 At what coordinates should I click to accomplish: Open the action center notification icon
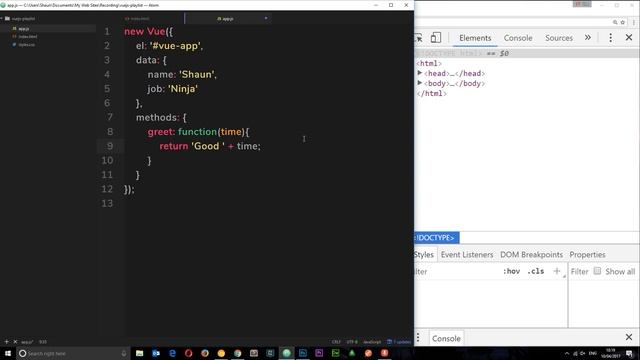(630, 353)
